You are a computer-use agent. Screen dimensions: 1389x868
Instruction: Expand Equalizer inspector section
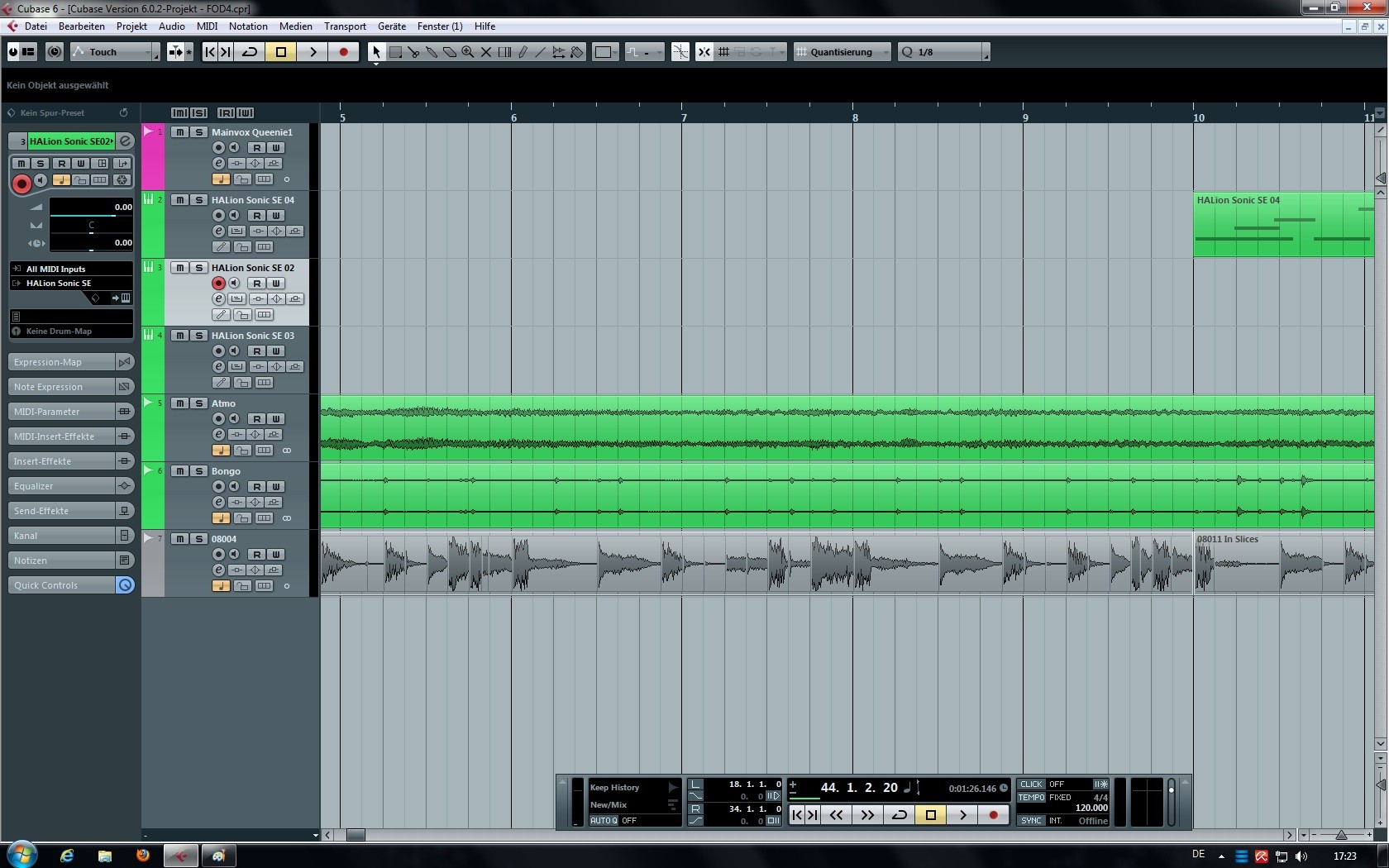point(70,486)
